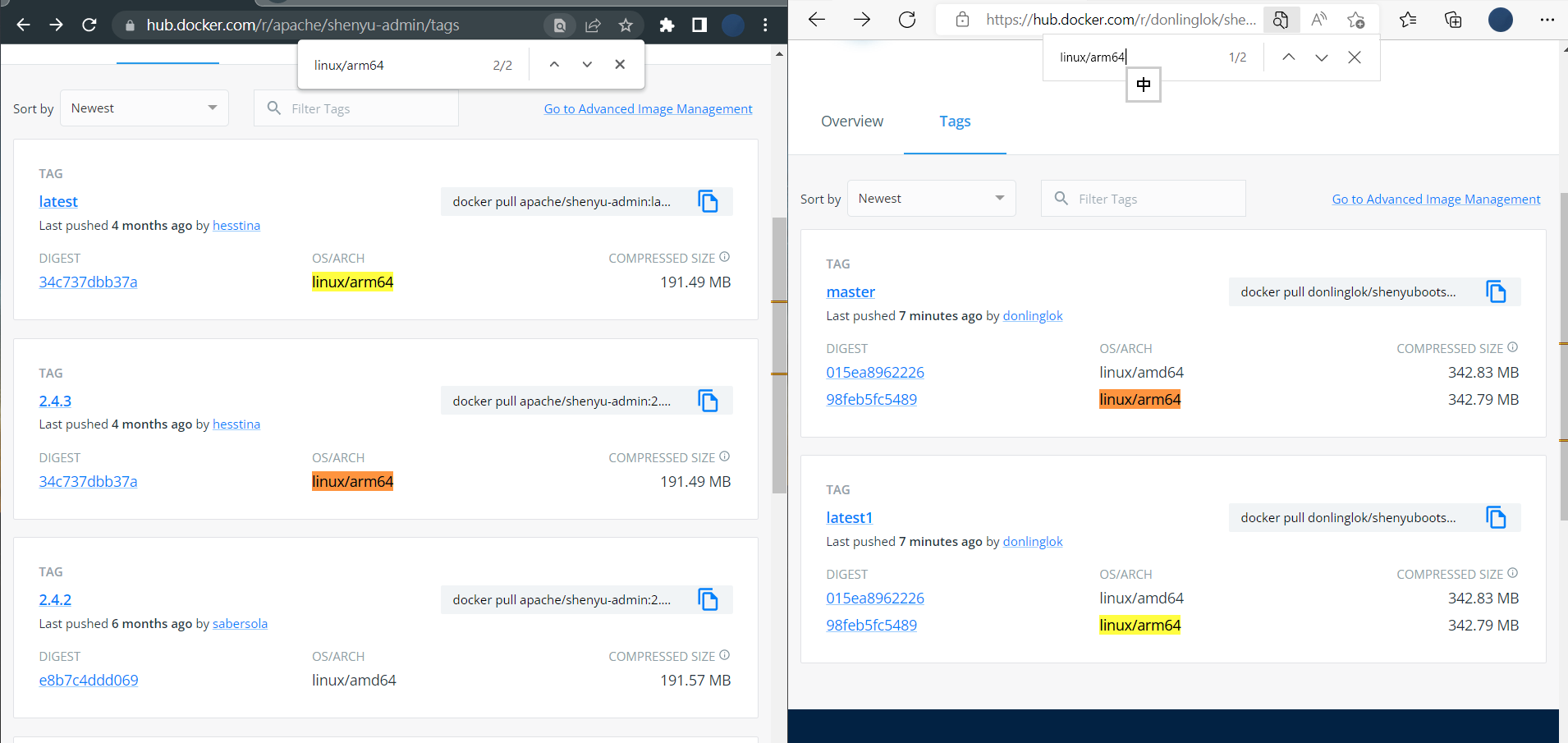
Task: Refresh the Edge donlinglok page
Action: click(x=907, y=19)
